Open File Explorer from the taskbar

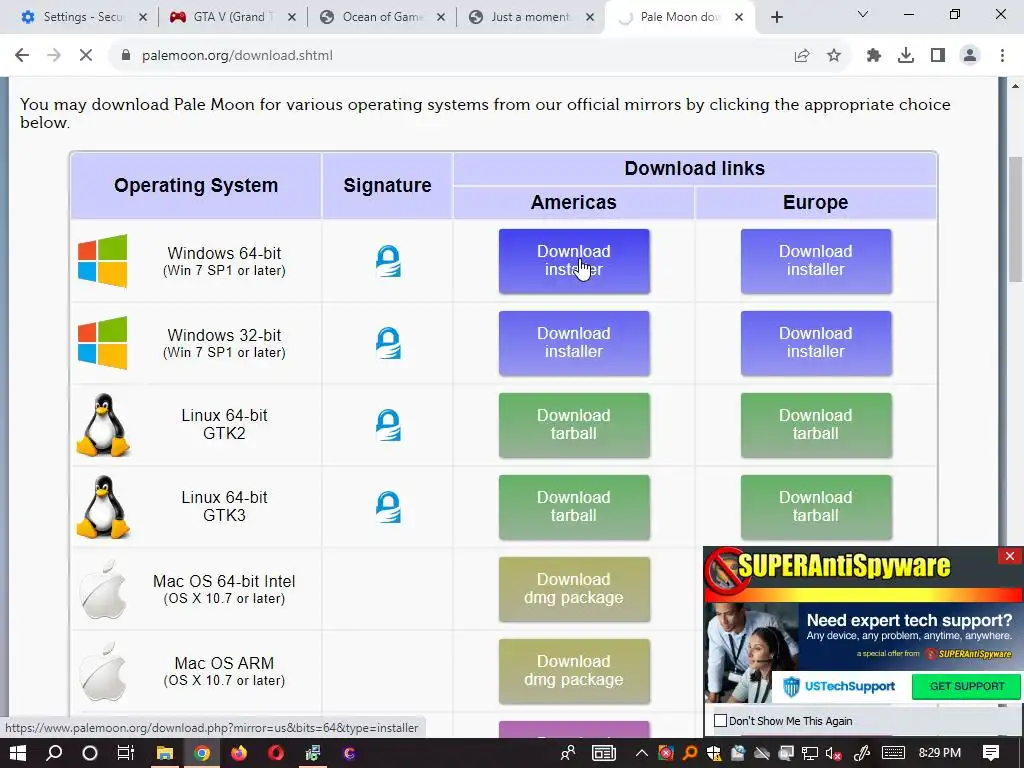(165, 753)
